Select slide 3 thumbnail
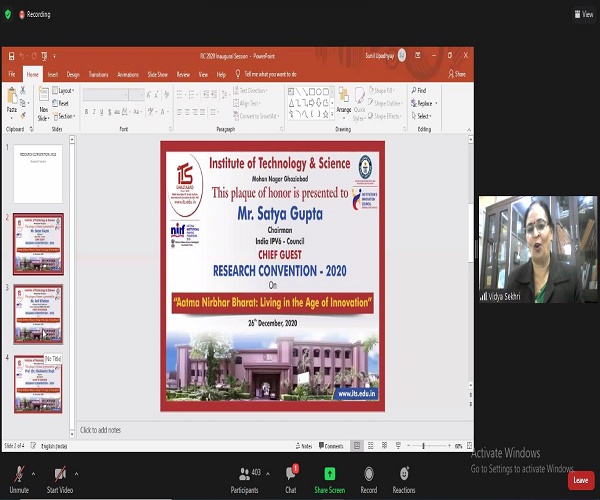The width and height of the screenshot is (600, 500). click(x=38, y=314)
